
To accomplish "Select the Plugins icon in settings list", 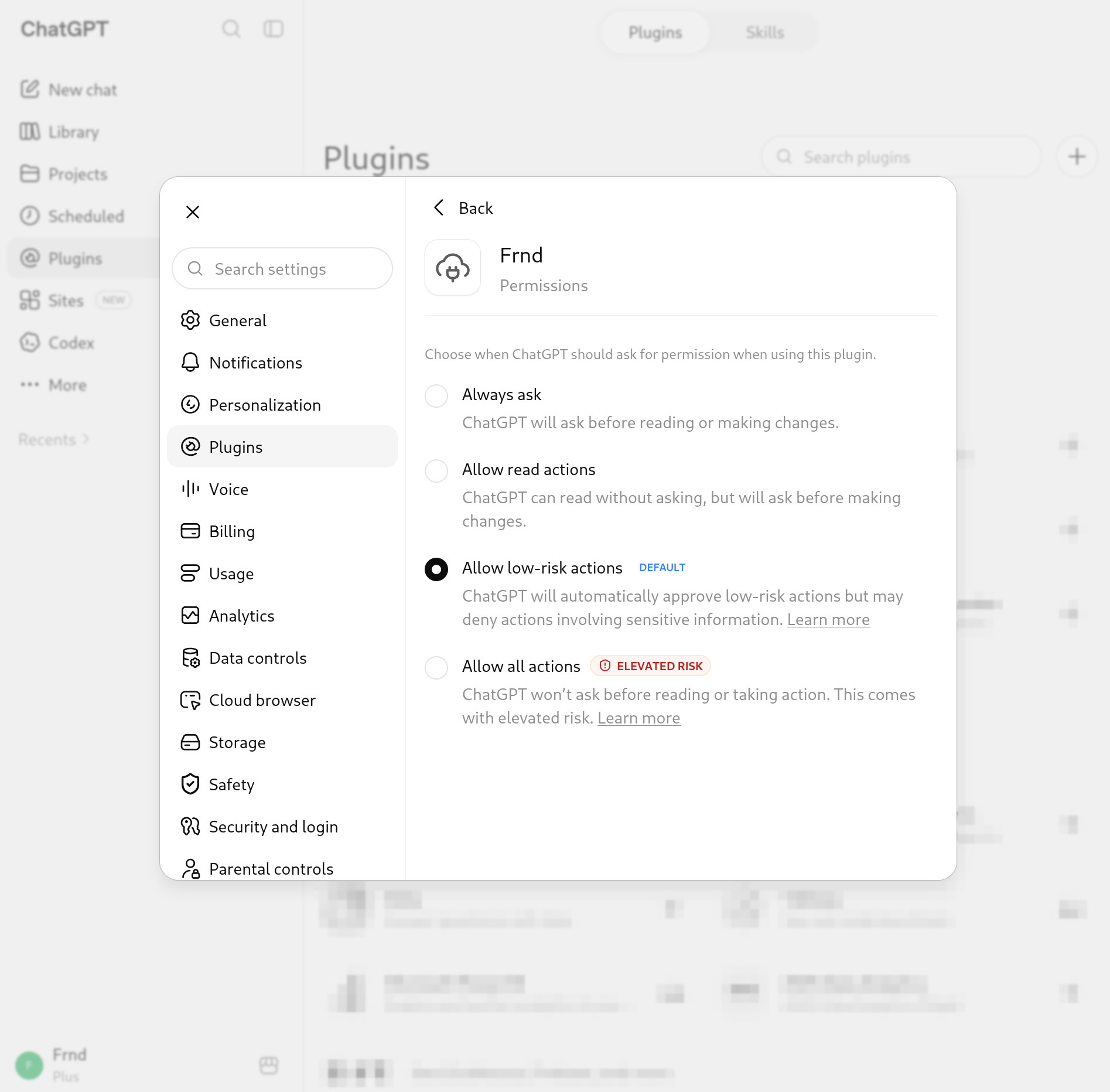I will click(190, 447).
